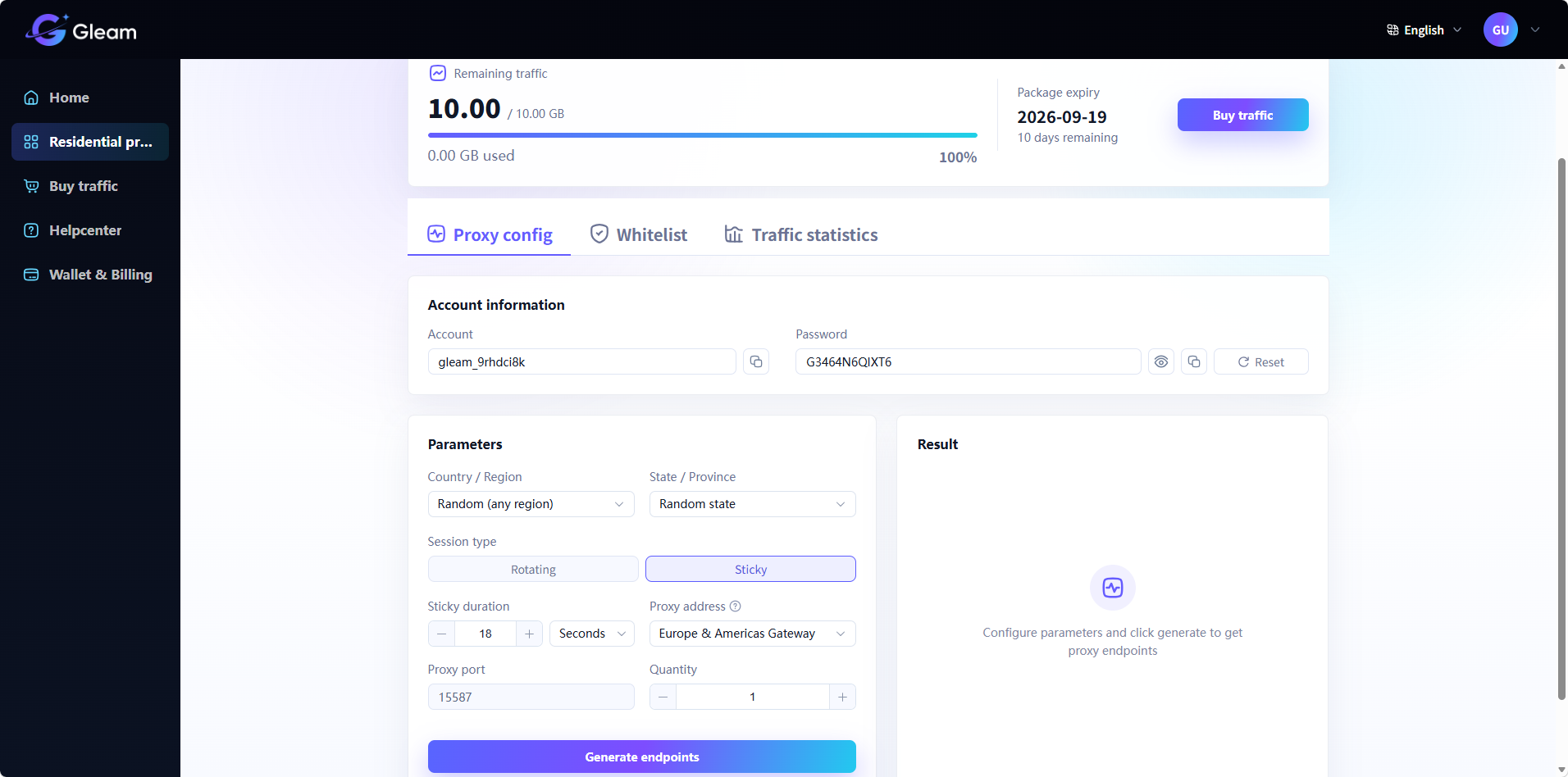Copy the account name gleam_9rhdci8k

(755, 361)
